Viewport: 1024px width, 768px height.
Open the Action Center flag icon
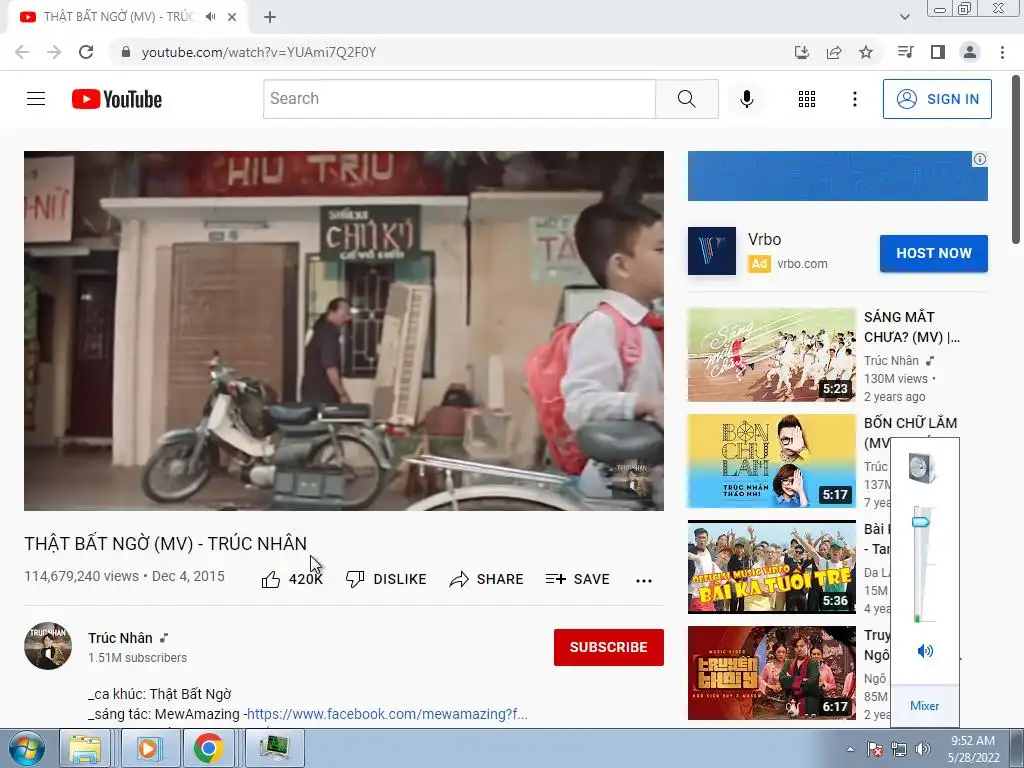874,749
